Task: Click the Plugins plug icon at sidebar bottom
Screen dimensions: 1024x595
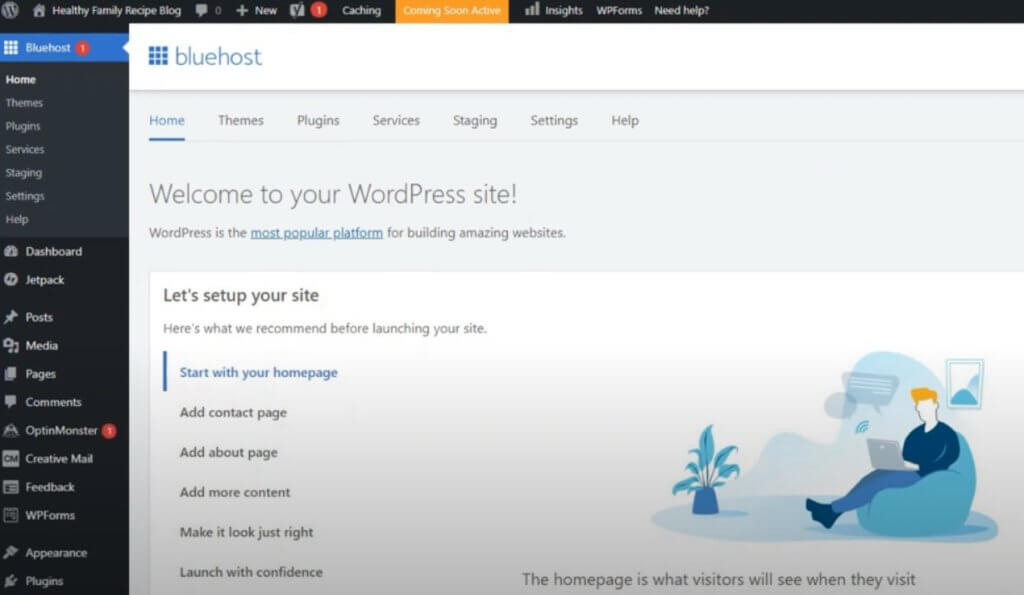Action: (11, 581)
